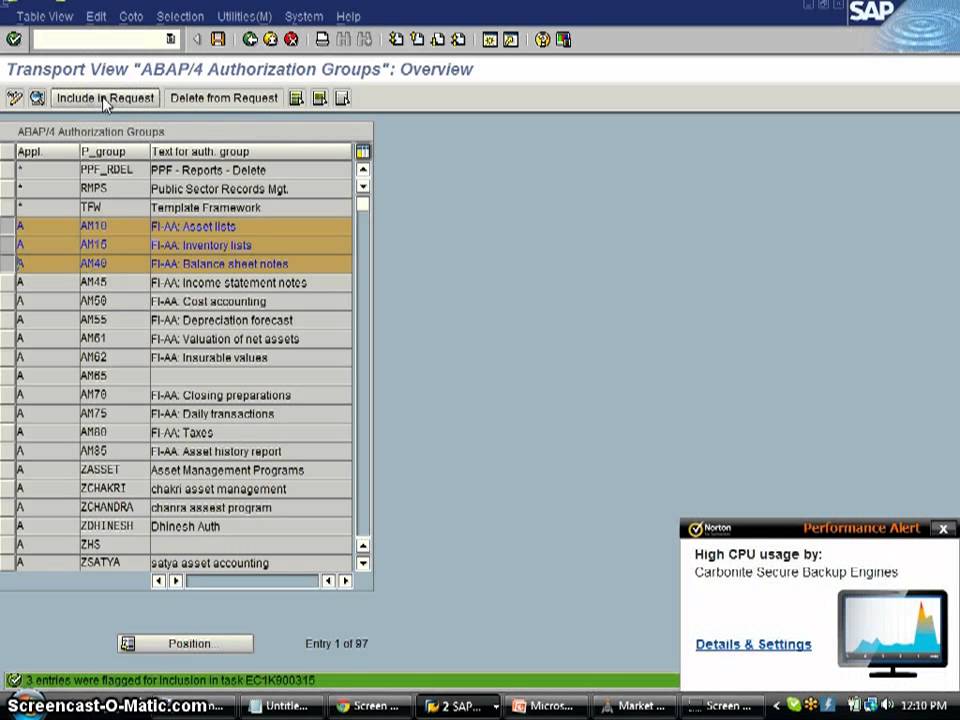Click the yellow Exit icon
This screenshot has height=720, width=960.
[x=270, y=40]
